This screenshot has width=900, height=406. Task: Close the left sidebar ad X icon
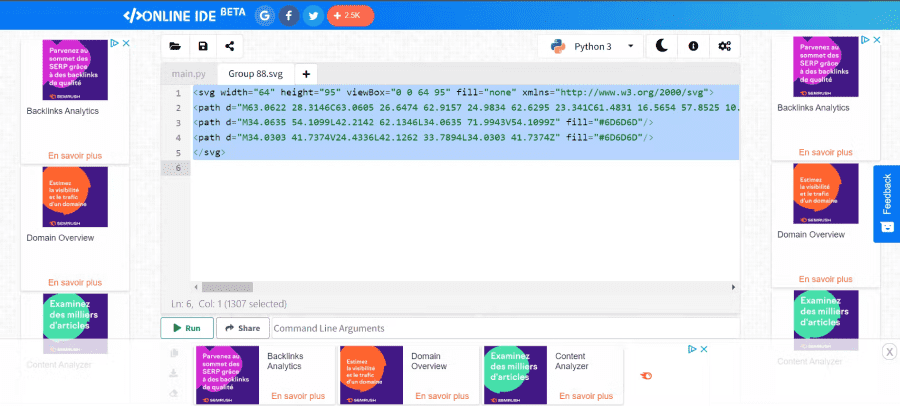pos(126,43)
